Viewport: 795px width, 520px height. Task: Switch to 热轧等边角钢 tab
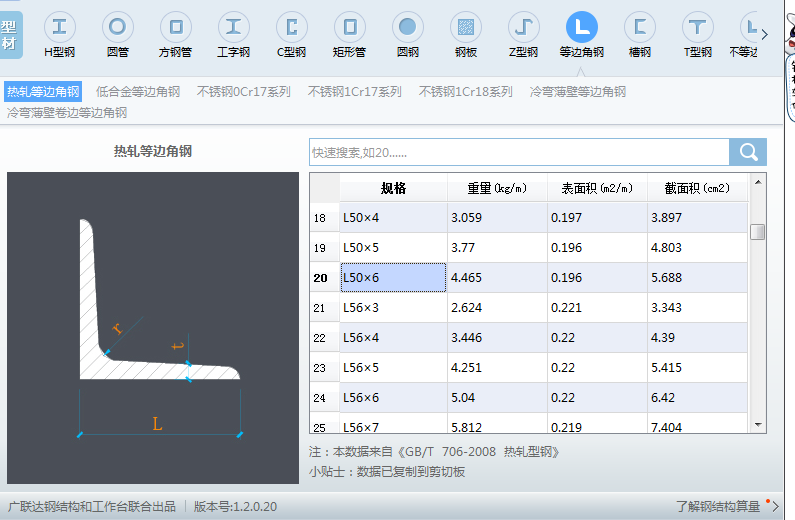tap(43, 92)
